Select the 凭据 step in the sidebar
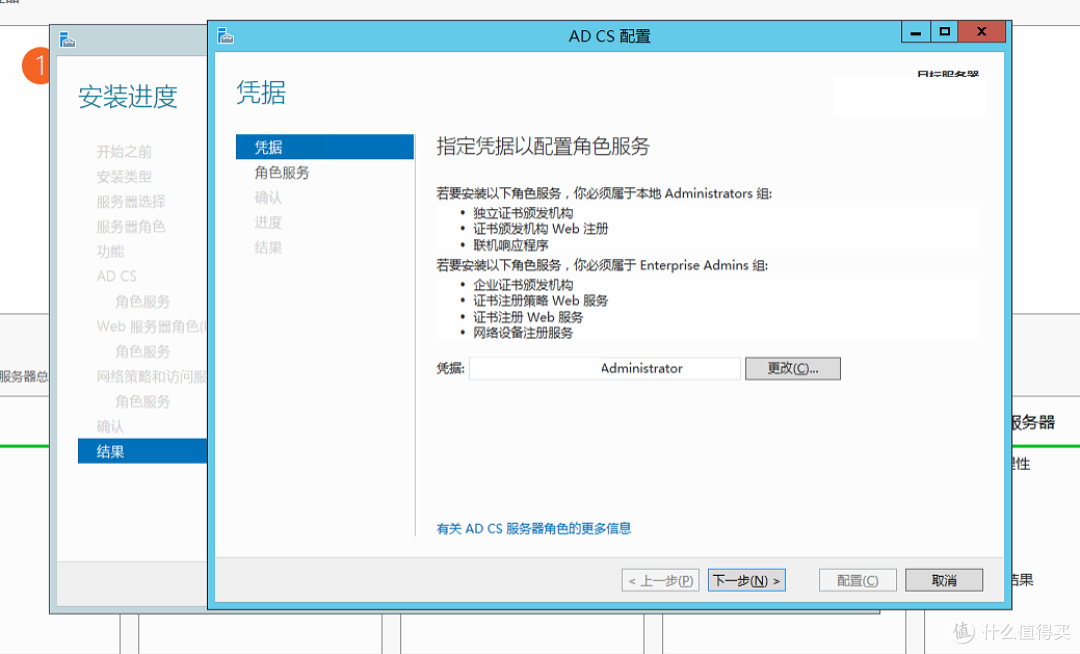This screenshot has height=654, width=1080. click(x=269, y=146)
